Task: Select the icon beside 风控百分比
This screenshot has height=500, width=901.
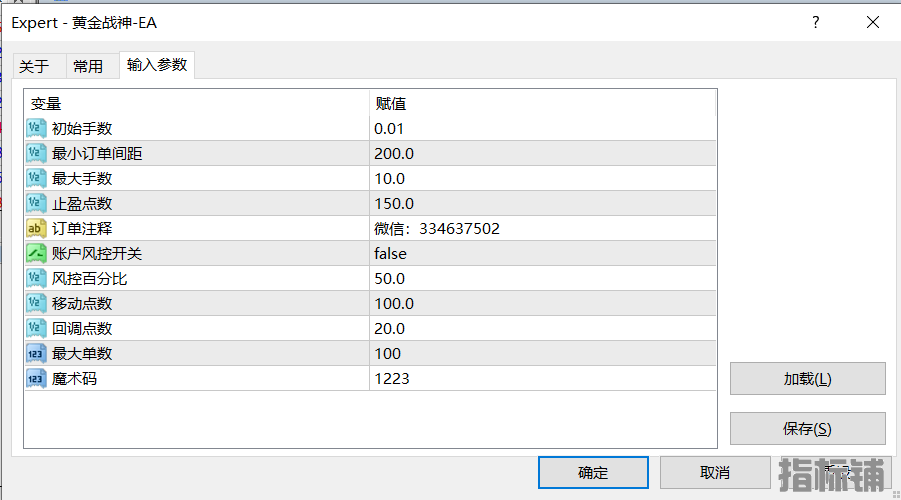Action: coord(36,278)
